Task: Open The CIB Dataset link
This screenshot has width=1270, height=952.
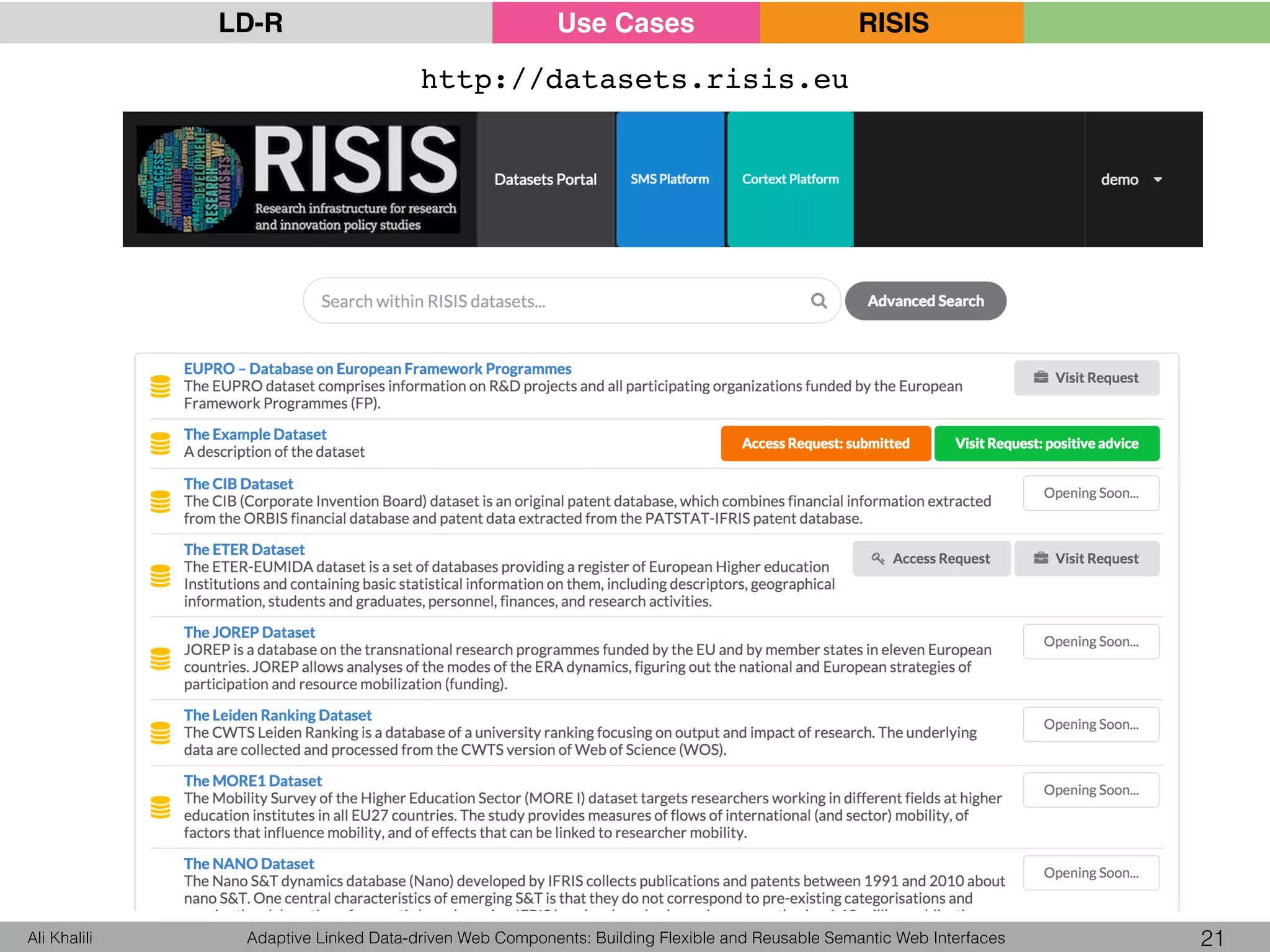Action: tap(238, 484)
